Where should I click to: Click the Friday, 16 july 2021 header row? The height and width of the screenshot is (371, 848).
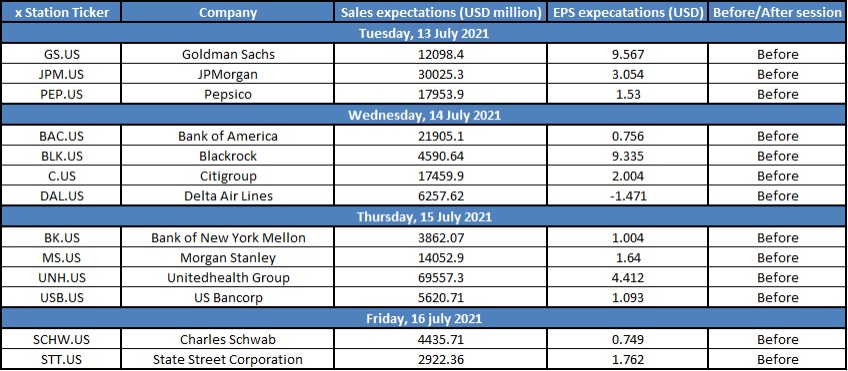click(424, 319)
